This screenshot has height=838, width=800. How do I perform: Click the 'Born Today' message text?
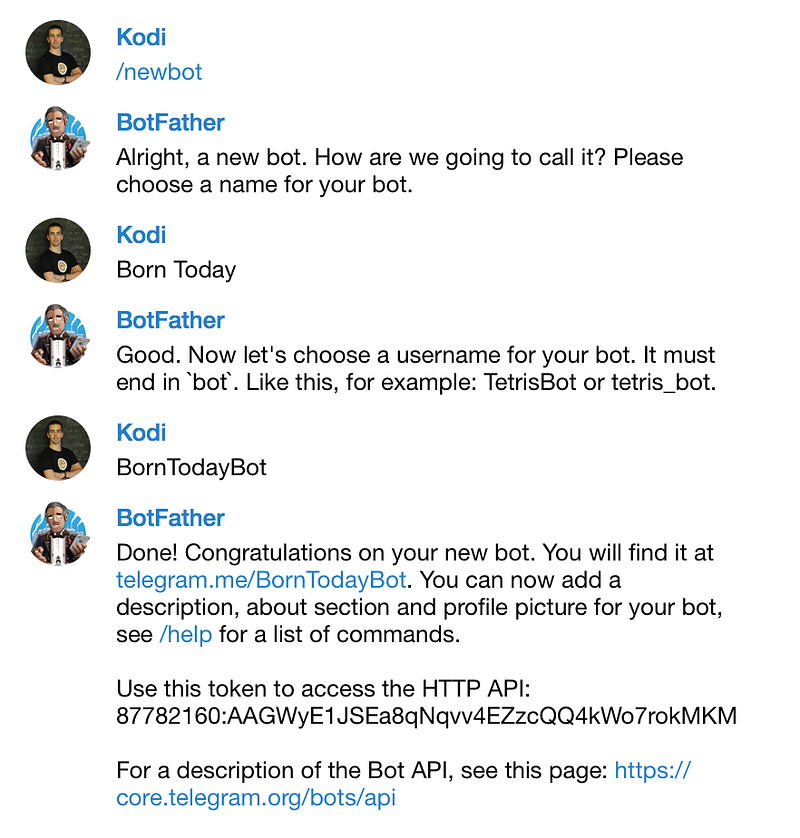176,270
